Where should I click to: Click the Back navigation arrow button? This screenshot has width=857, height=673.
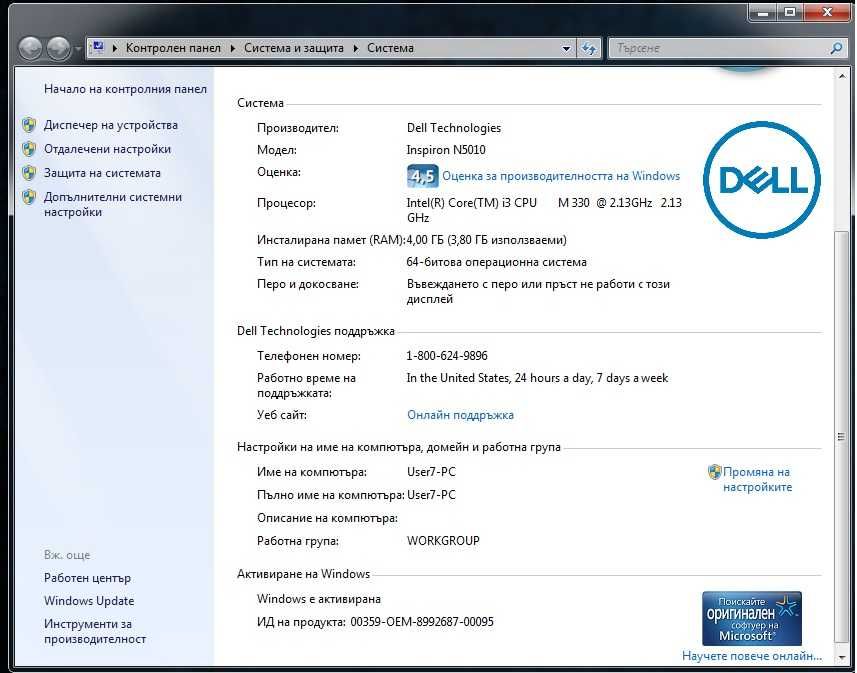pyautogui.click(x=30, y=48)
